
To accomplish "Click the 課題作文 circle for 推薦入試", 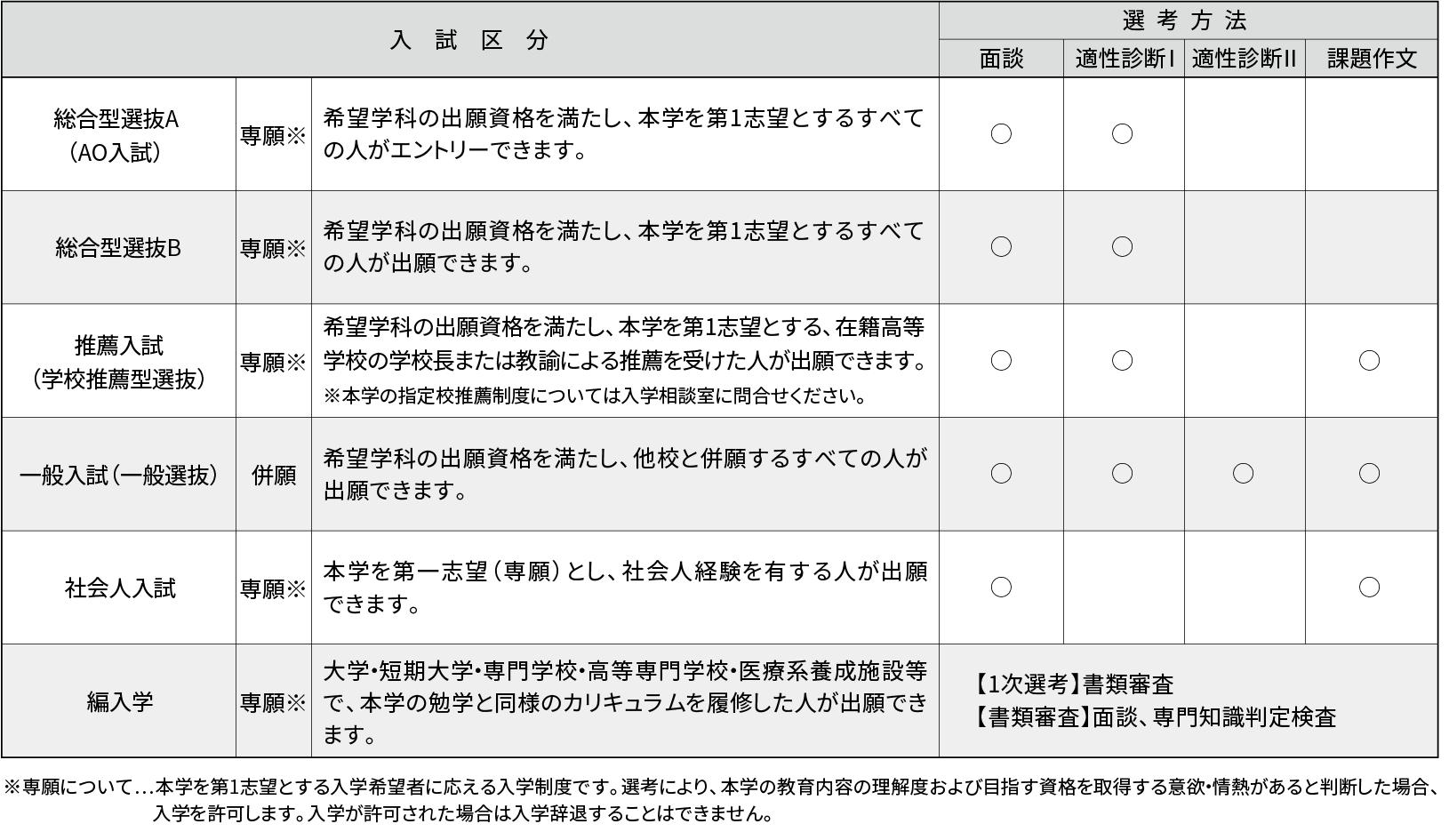I will click(1369, 360).
